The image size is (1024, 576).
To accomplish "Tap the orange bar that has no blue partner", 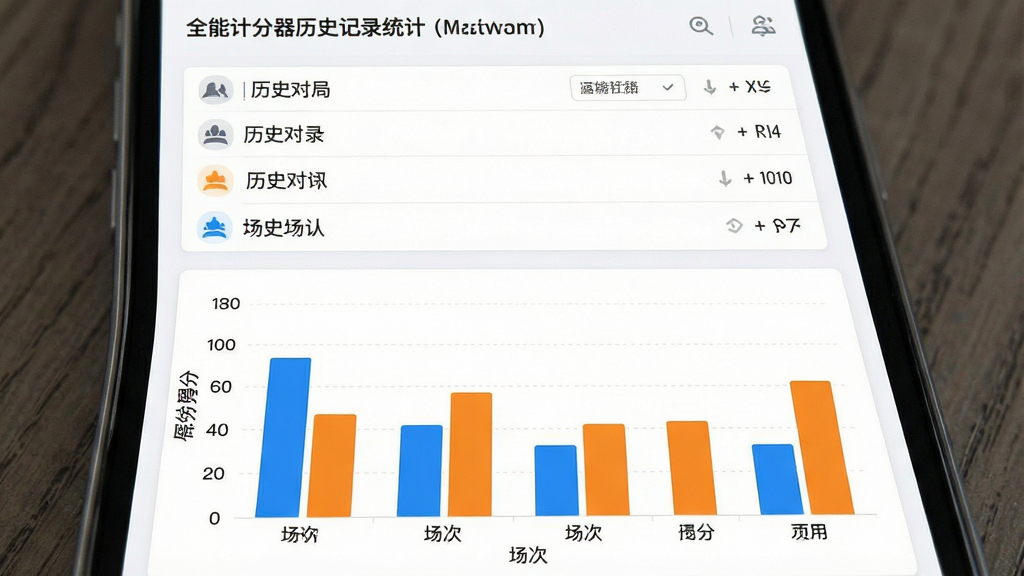I will pos(691,468).
